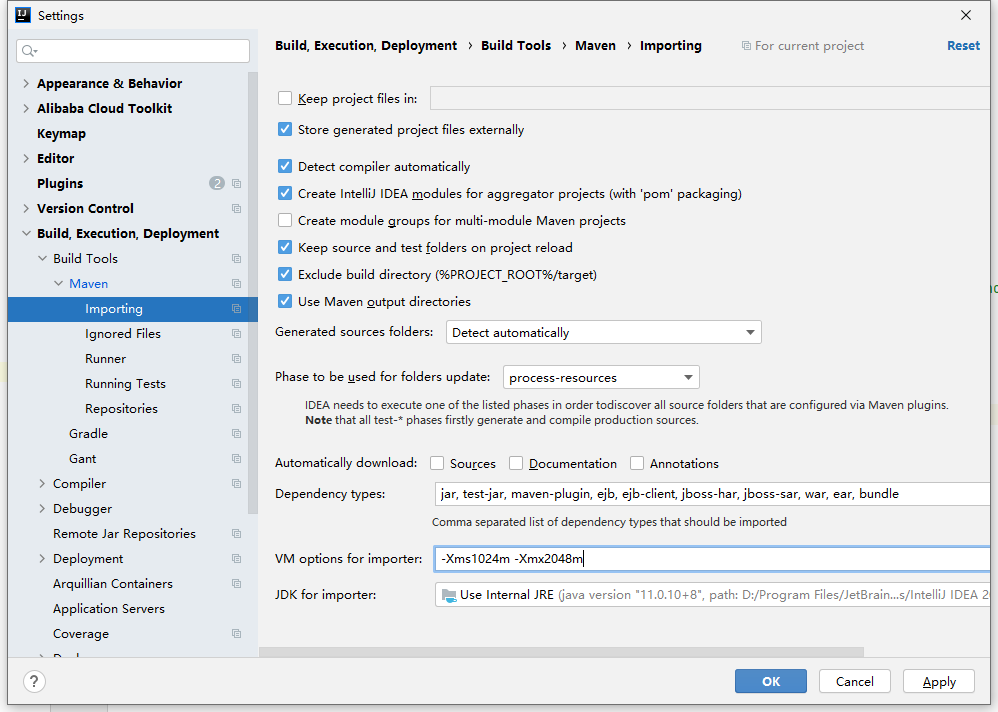Click Maven in breadcrumb path
Screen dimensions: 998x712
coord(596,46)
